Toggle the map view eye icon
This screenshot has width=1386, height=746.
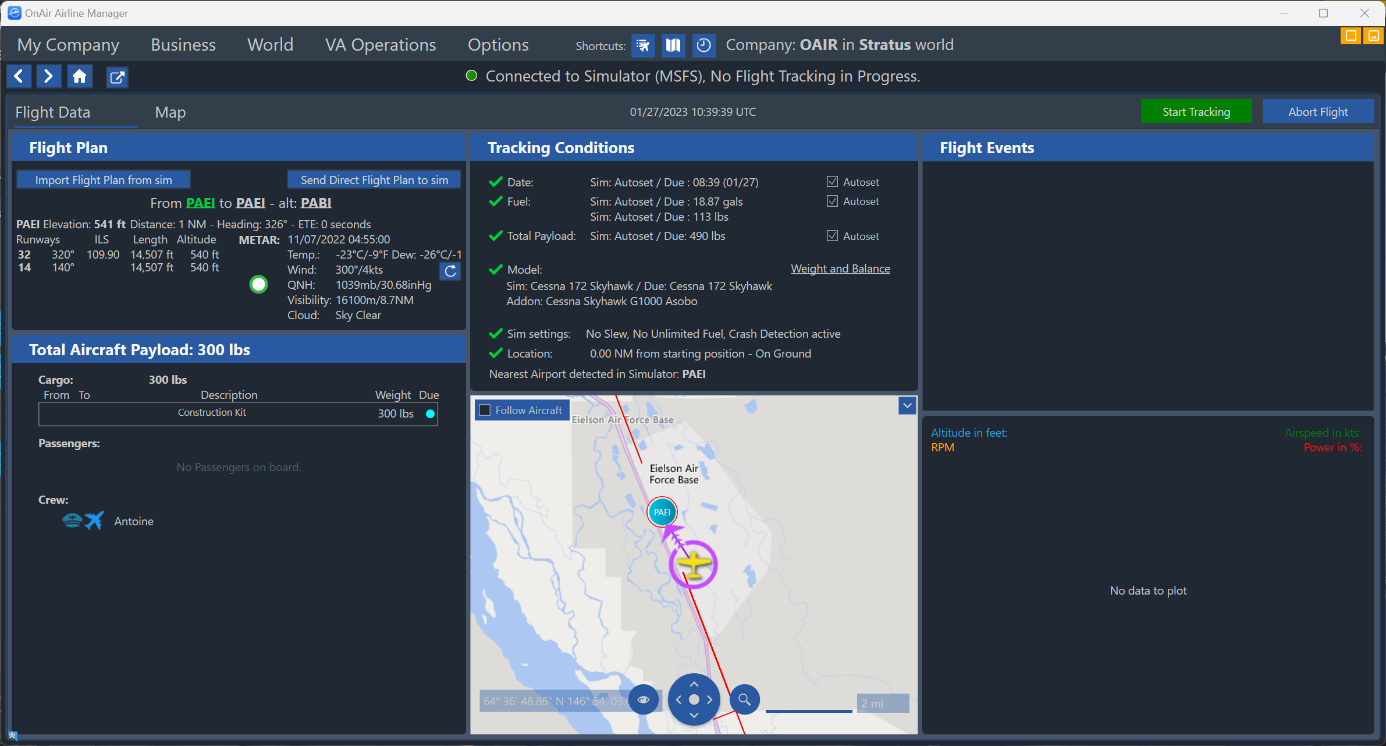643,700
